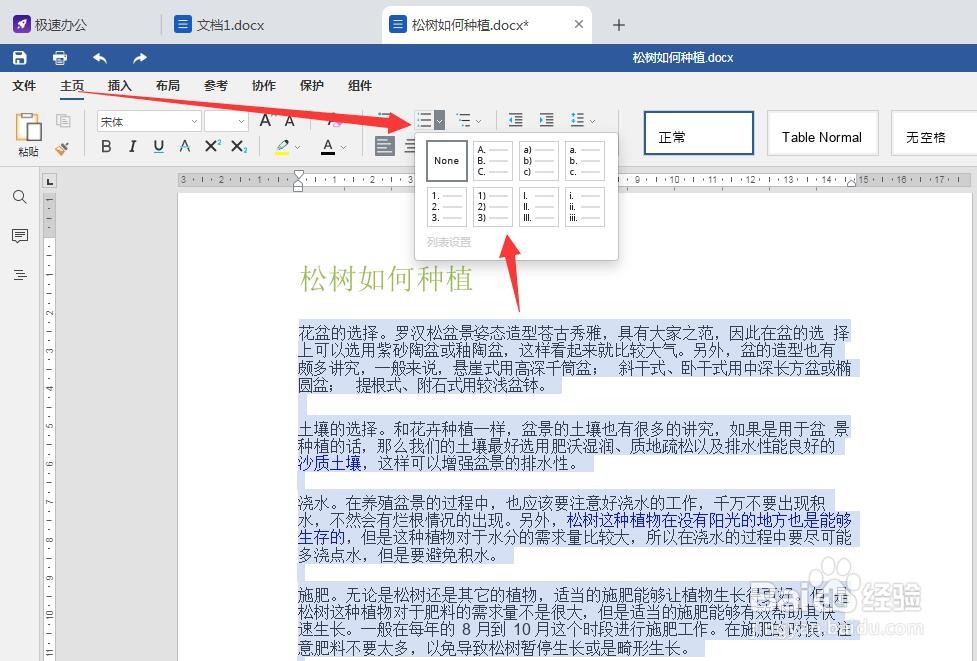
Task: Toggle Superscript formatting
Action: click(x=212, y=146)
